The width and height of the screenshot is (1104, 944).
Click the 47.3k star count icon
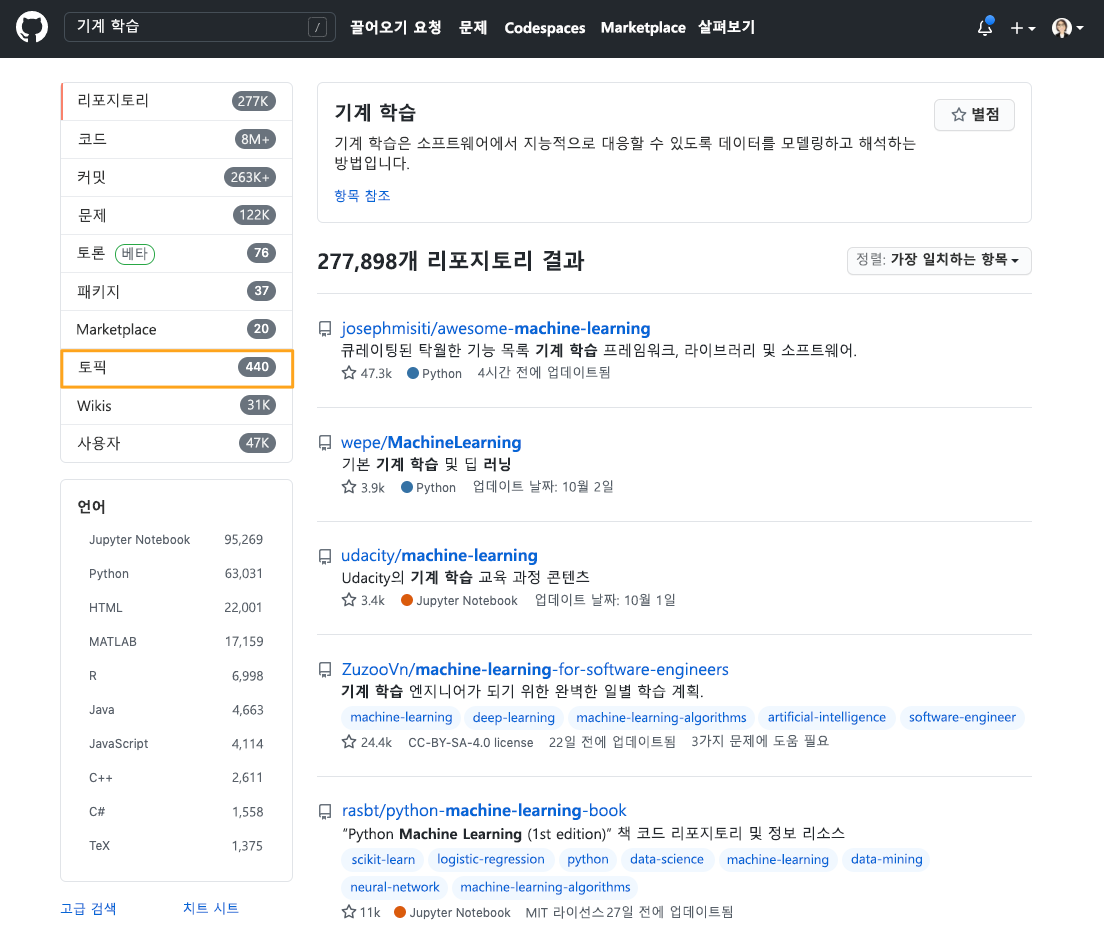point(349,372)
